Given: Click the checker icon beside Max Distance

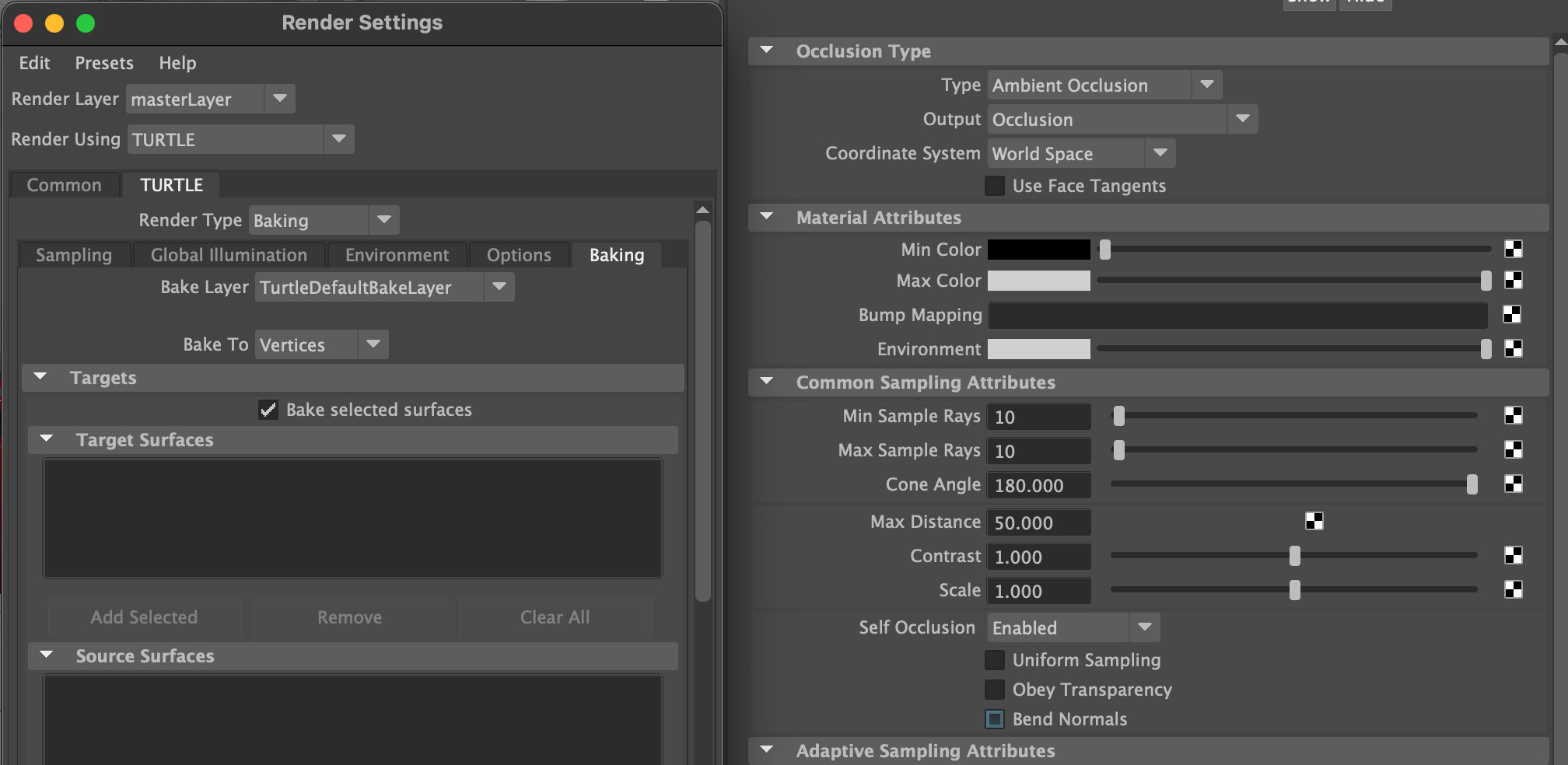Looking at the screenshot, I should click(1314, 522).
